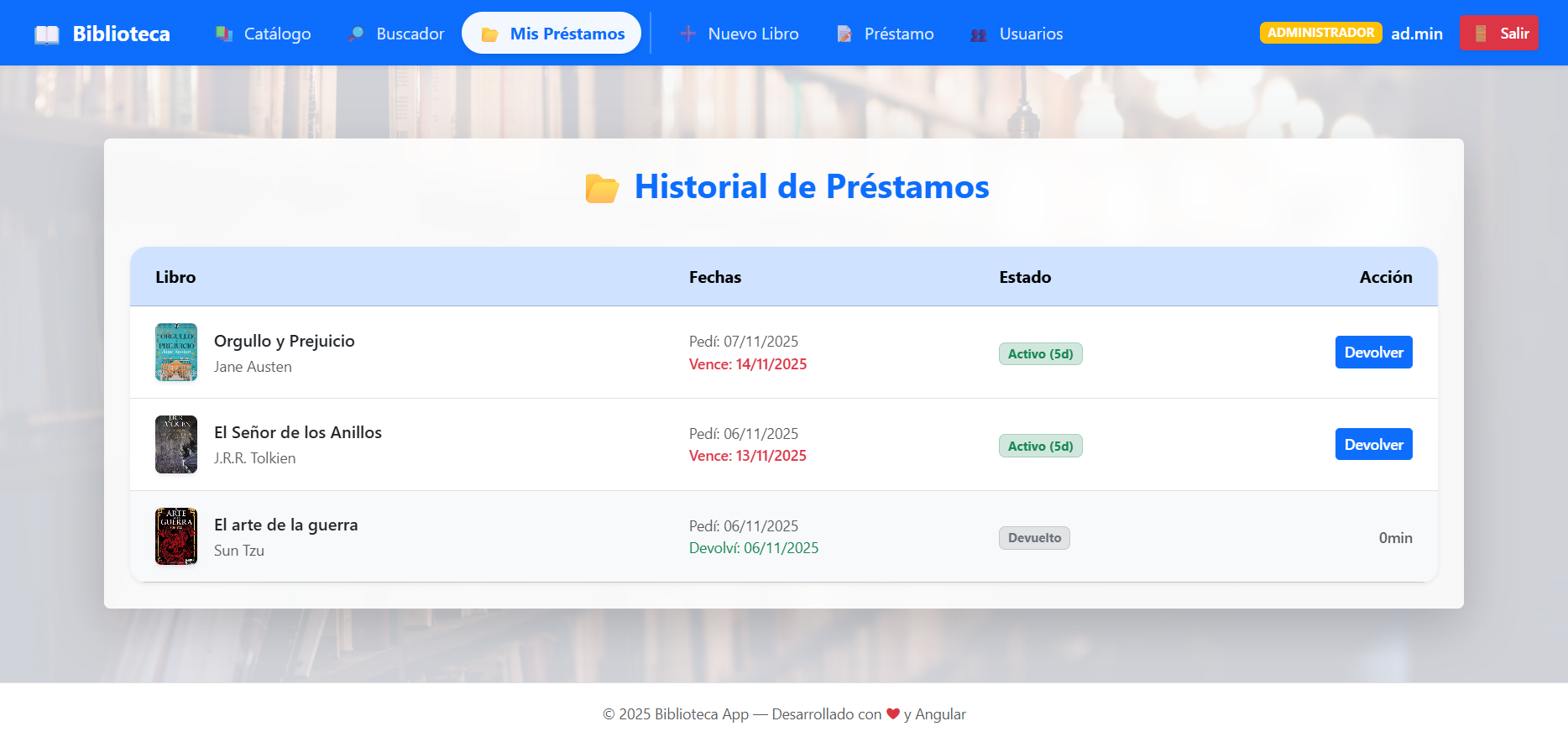The width and height of the screenshot is (1568, 742).
Task: Click the Estado column header
Action: [1025, 277]
